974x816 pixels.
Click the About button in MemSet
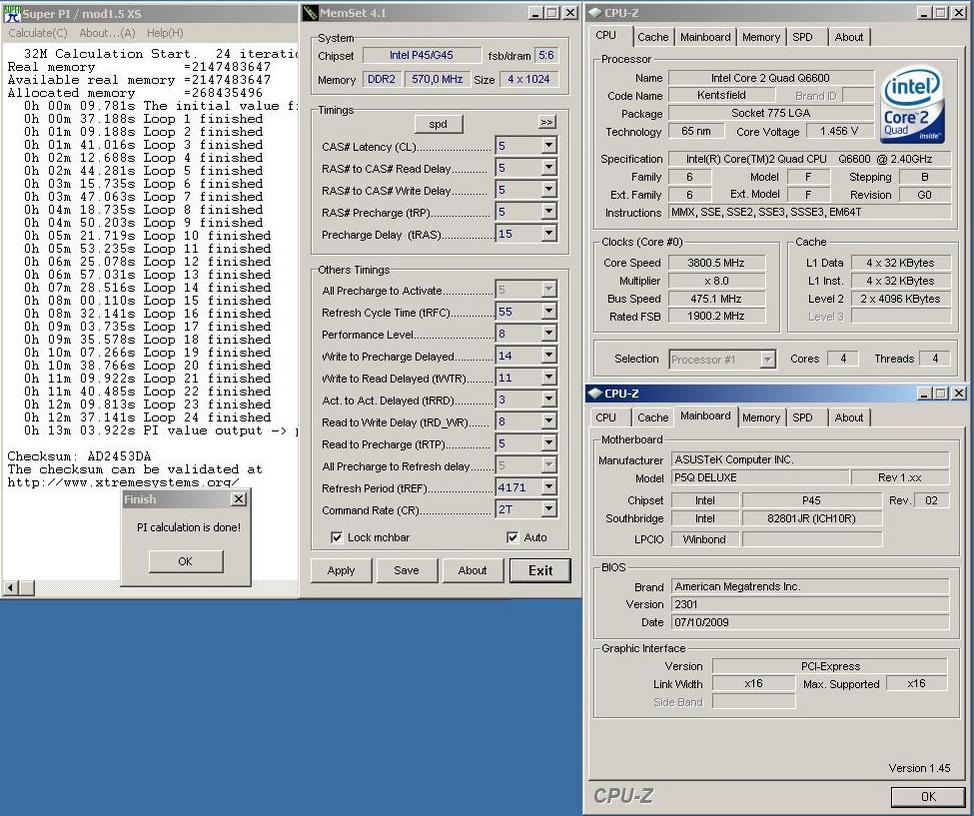click(x=472, y=570)
